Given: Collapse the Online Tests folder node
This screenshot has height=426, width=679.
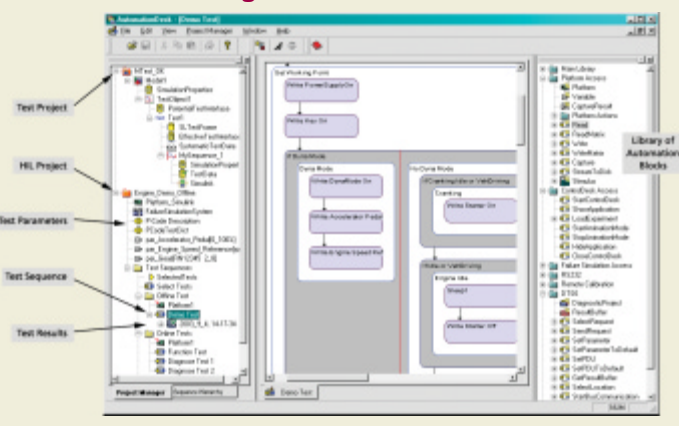Looking at the screenshot, I should pos(139,333).
